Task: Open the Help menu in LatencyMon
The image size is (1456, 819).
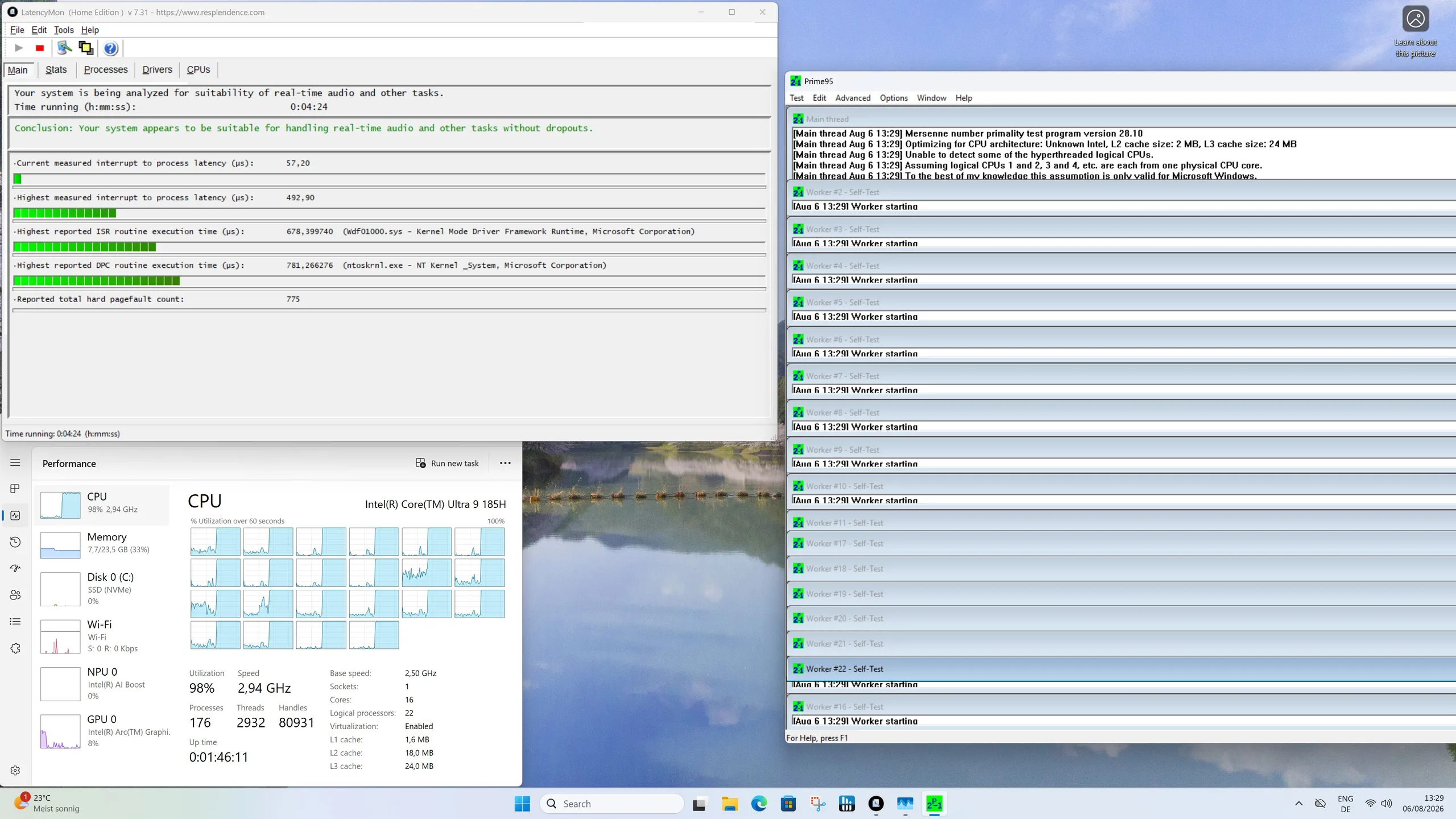Action: (90, 30)
